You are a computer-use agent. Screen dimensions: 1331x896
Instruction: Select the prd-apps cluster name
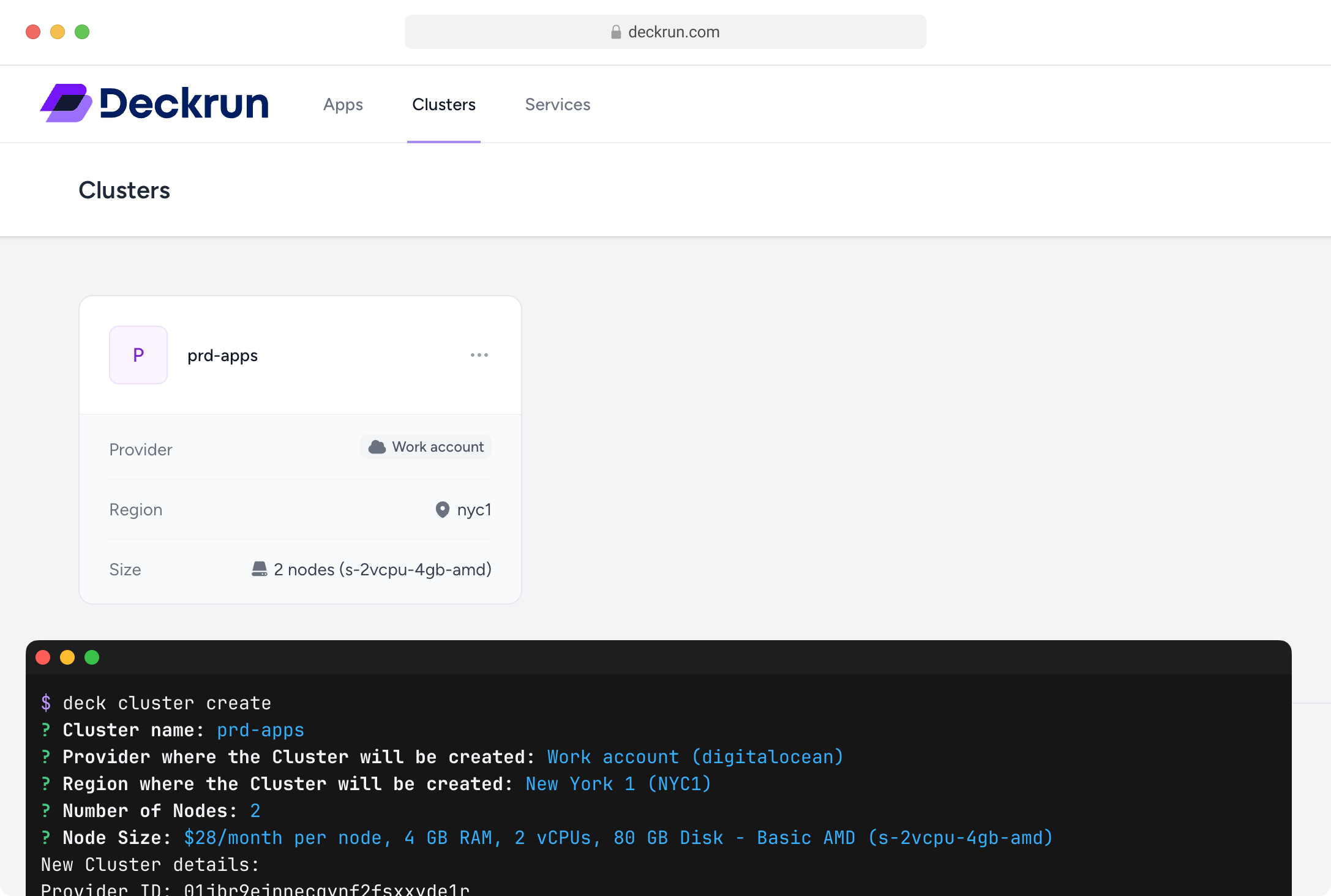click(x=222, y=355)
